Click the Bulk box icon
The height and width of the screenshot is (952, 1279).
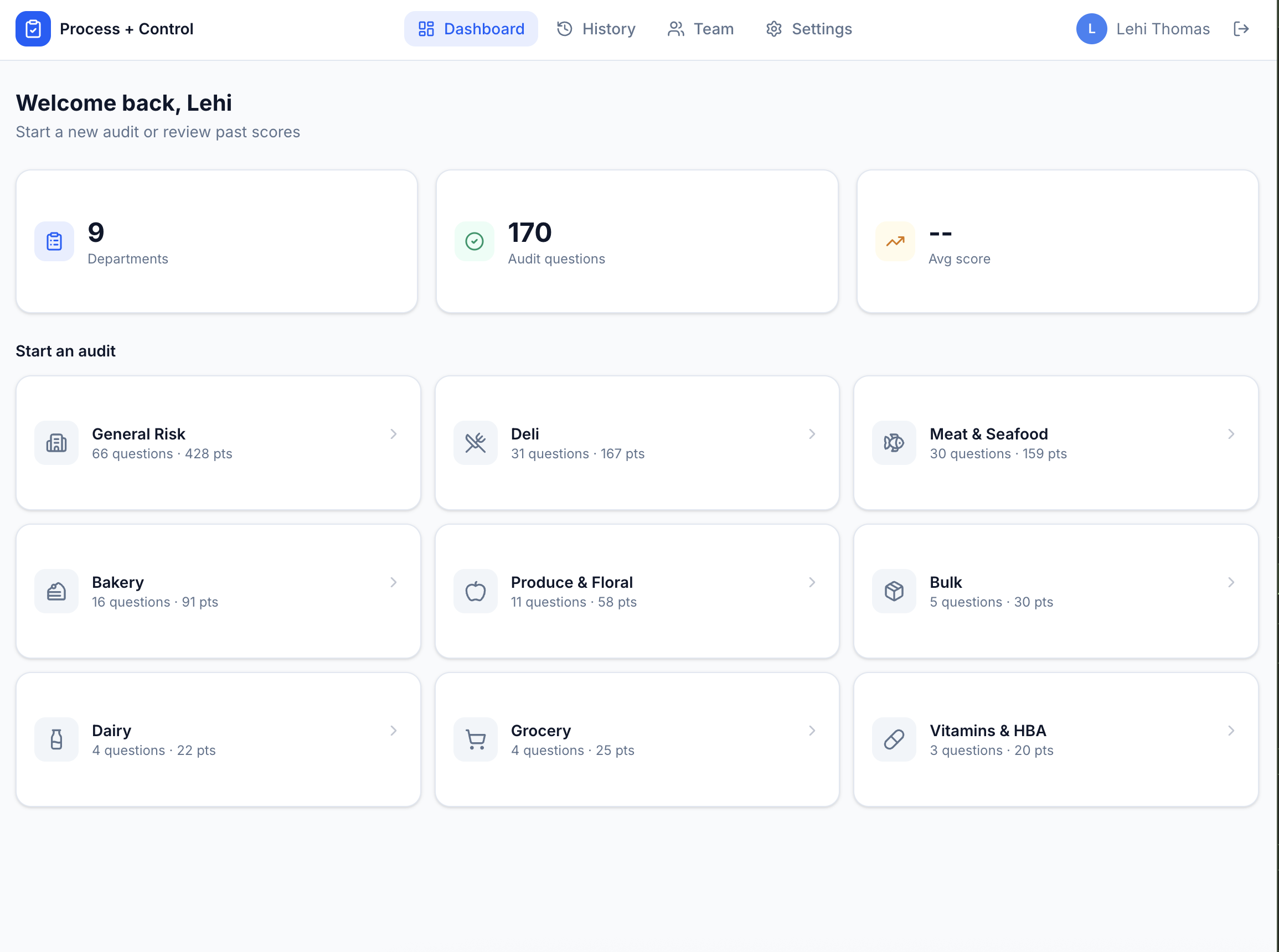click(x=894, y=591)
